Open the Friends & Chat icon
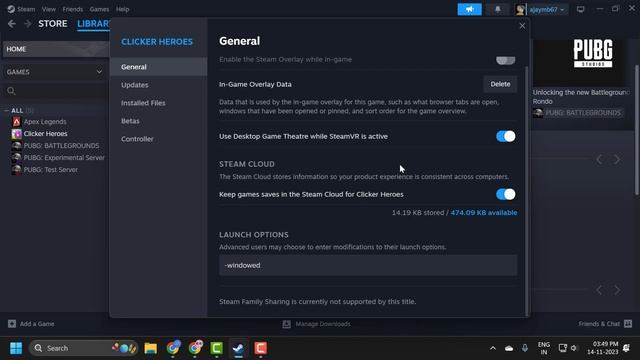Image resolution: width=640 pixels, height=360 pixels. (628, 324)
